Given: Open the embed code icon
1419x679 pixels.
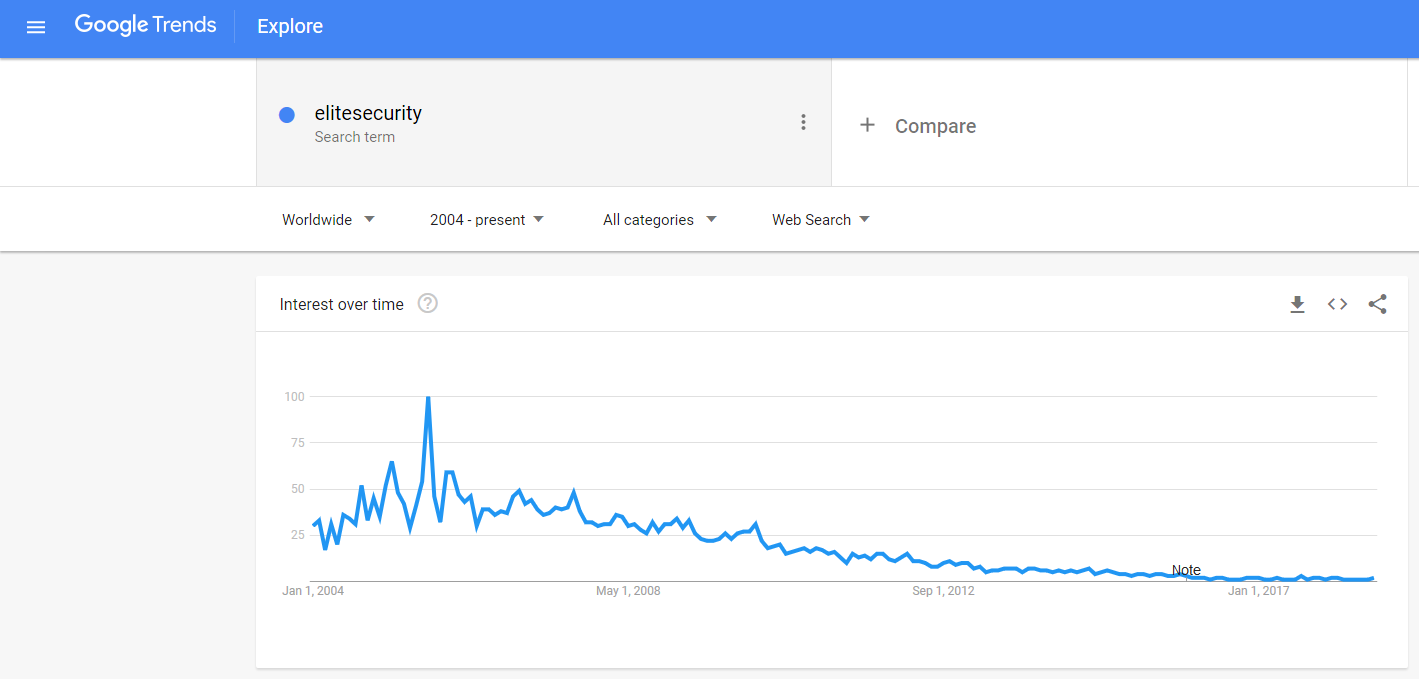Looking at the screenshot, I should tap(1337, 304).
